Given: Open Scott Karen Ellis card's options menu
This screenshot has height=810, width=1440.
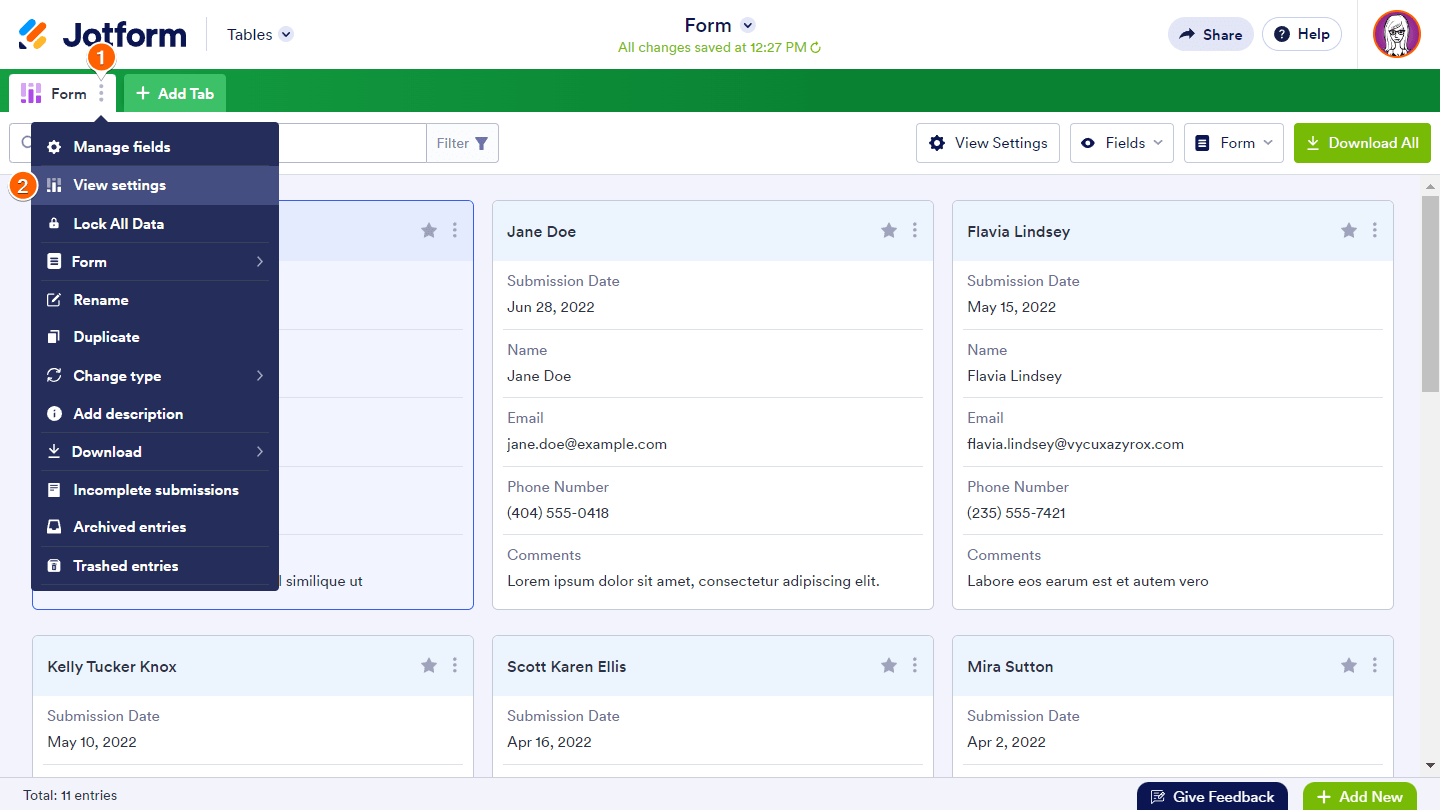Looking at the screenshot, I should 915,666.
